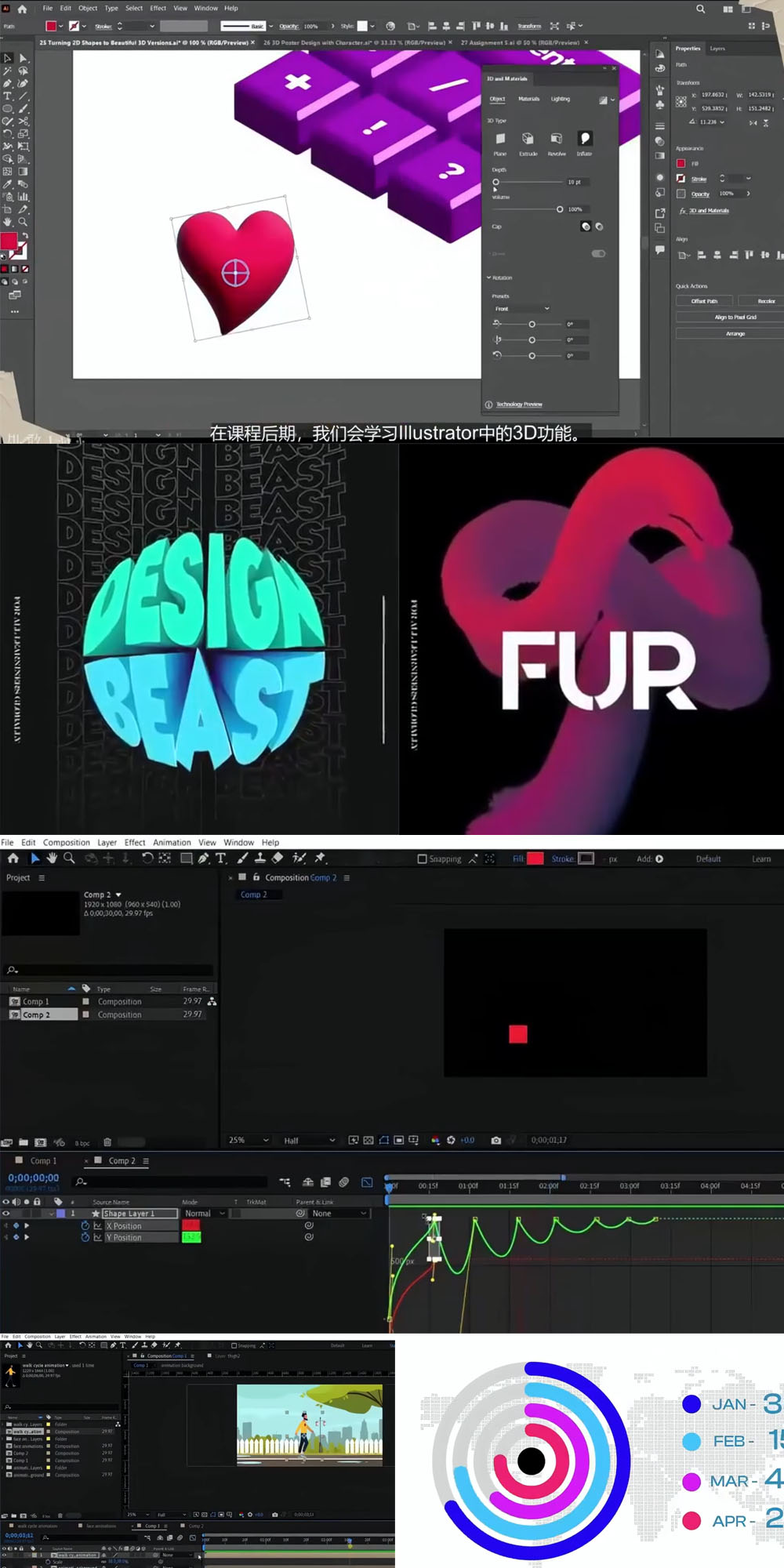Image resolution: width=784 pixels, height=1568 pixels.
Task: Open the Project panel hamburger menu
Action: tap(42, 878)
